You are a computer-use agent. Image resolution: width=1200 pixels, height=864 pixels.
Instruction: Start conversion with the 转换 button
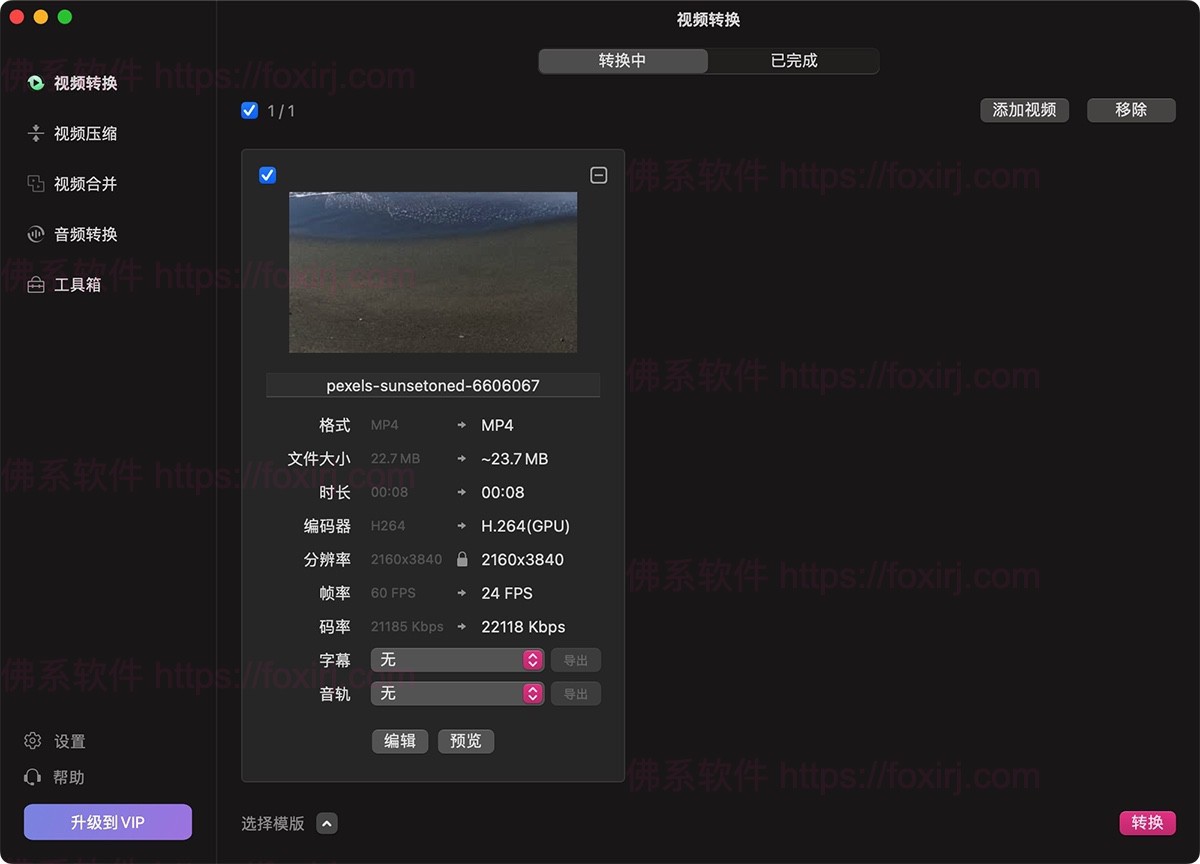coord(1147,823)
